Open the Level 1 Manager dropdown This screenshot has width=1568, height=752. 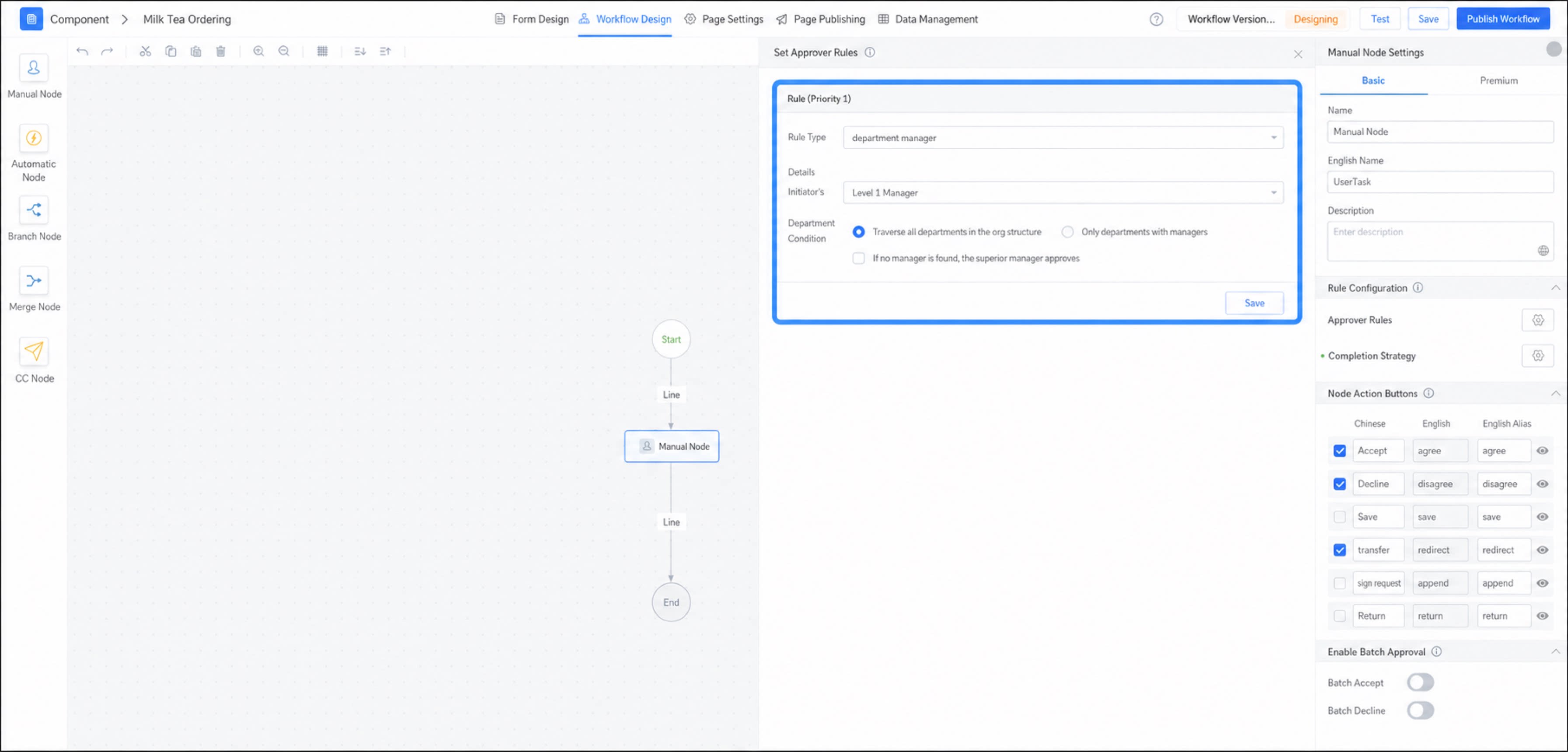pyautogui.click(x=1063, y=192)
